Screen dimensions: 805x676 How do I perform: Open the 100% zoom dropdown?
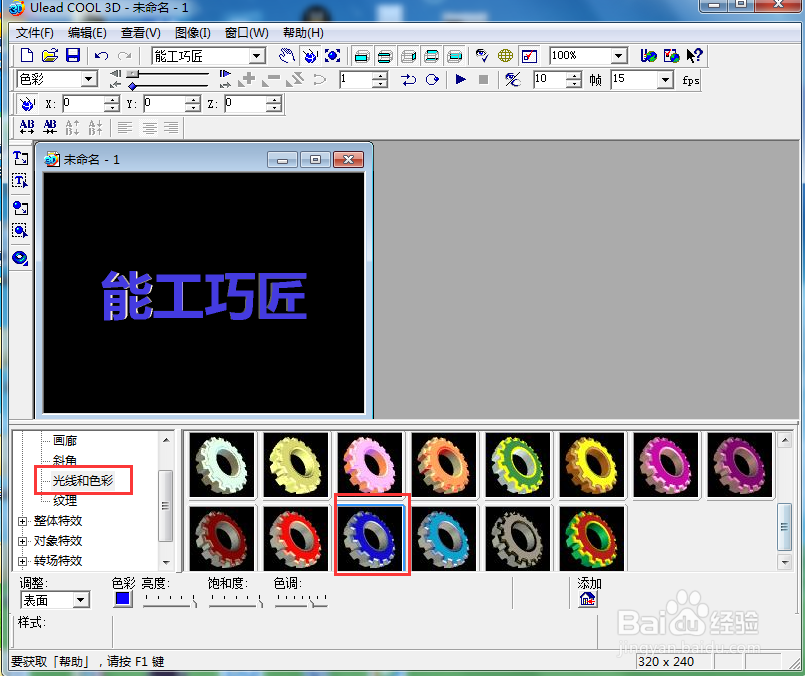(x=619, y=55)
